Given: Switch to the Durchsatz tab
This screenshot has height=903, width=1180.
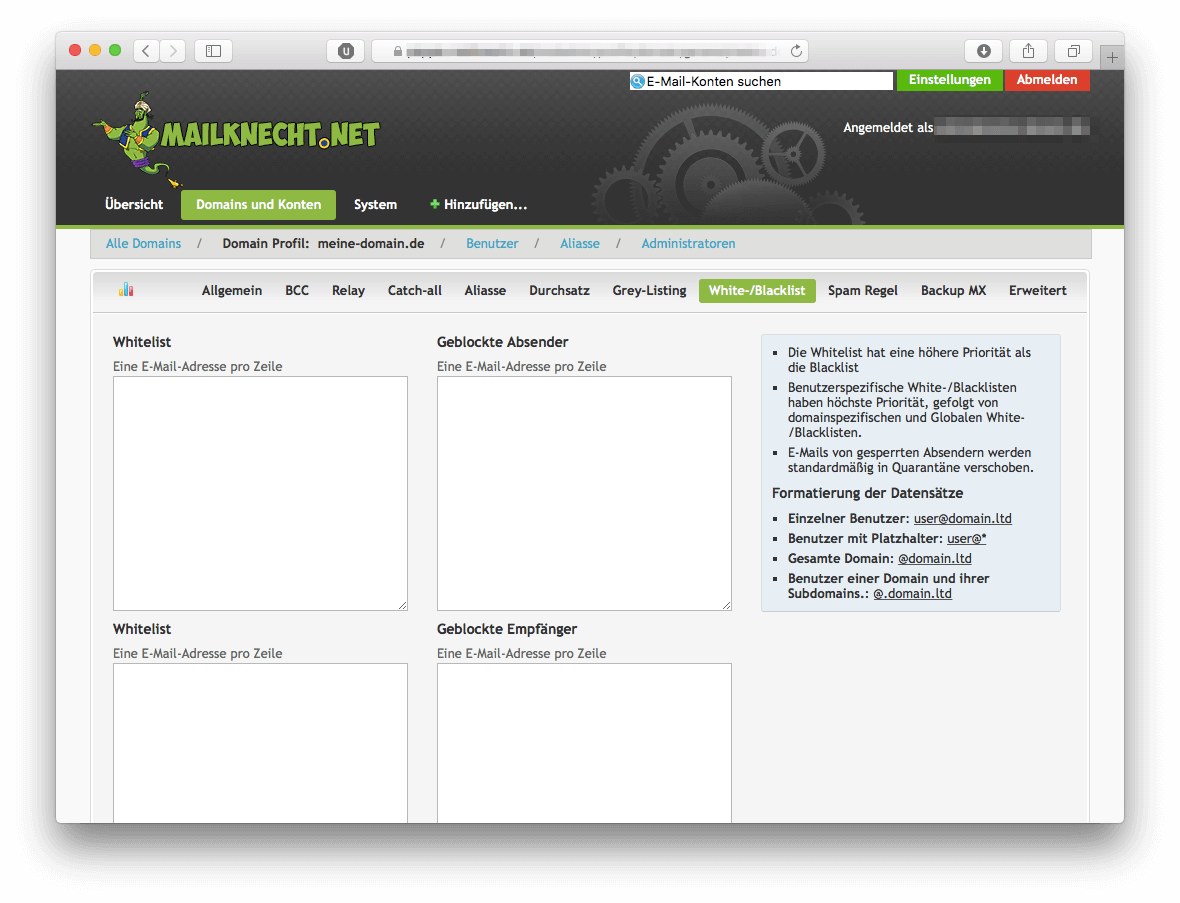Looking at the screenshot, I should pyautogui.click(x=559, y=290).
